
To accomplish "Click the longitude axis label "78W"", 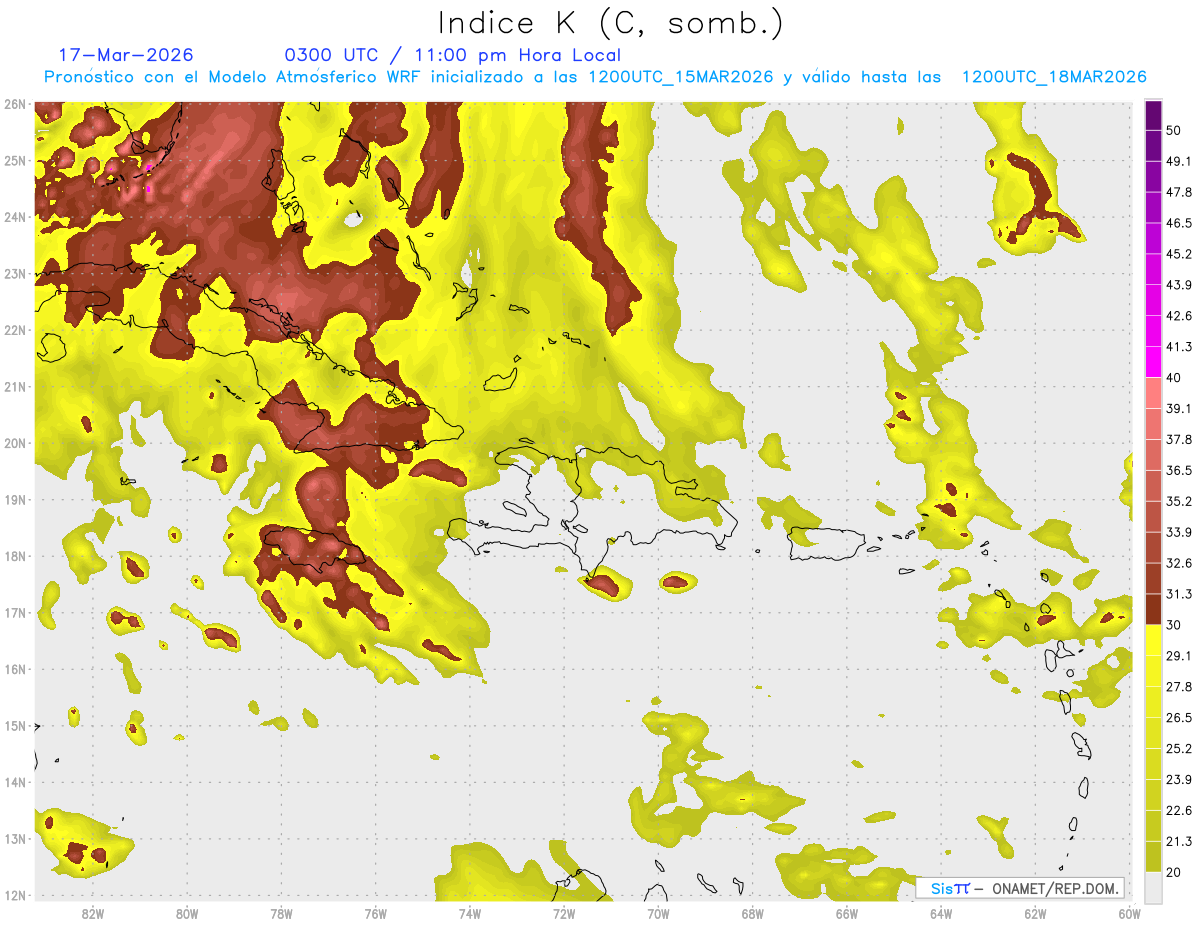I will click(281, 913).
